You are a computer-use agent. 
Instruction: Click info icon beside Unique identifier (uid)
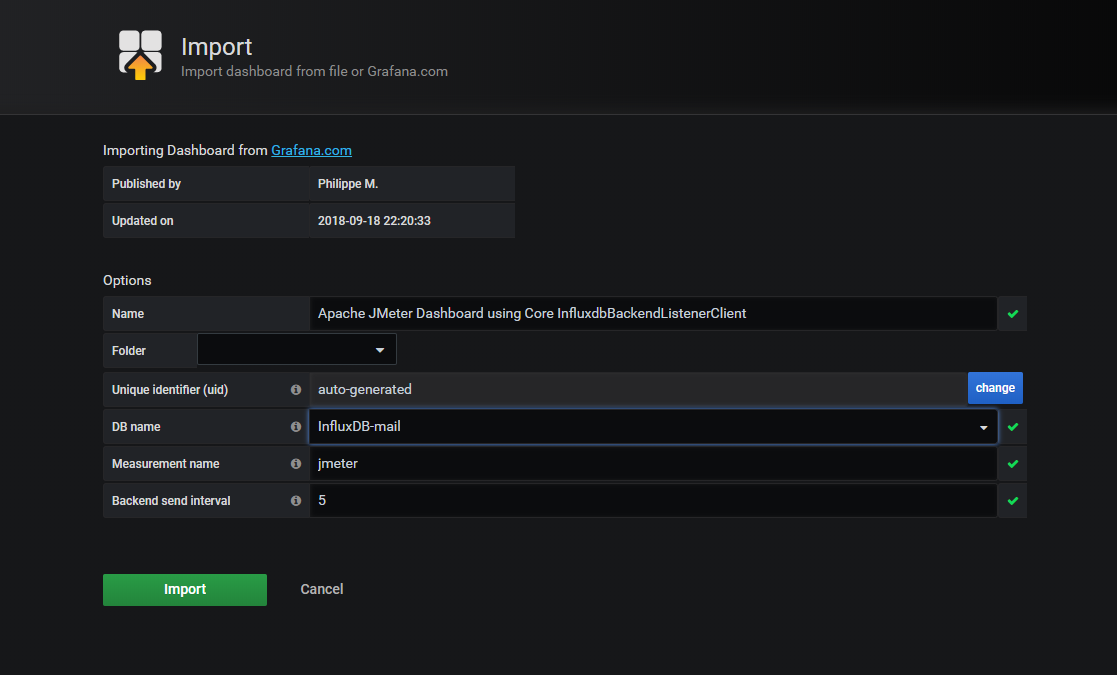click(x=296, y=390)
